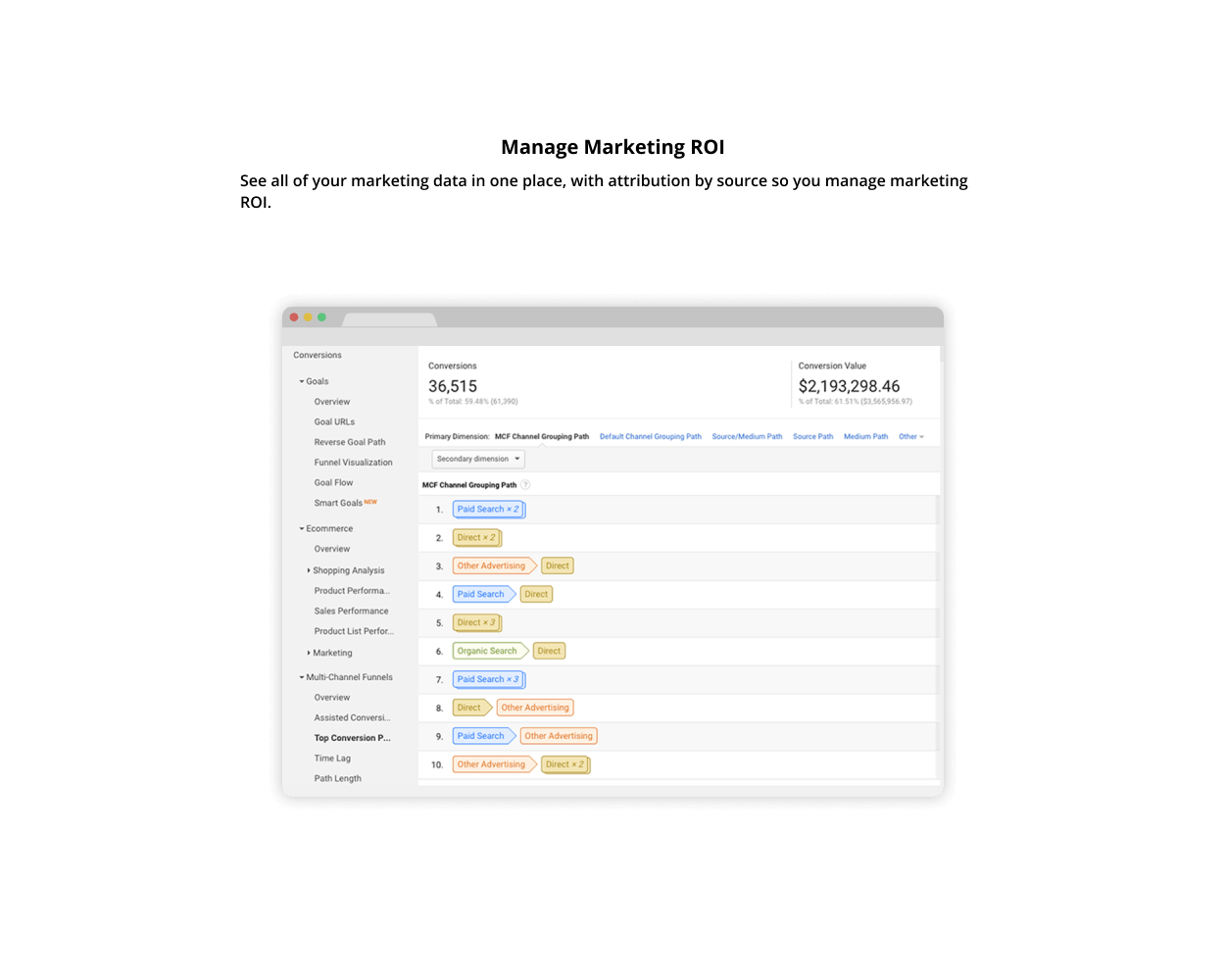Click the green maximize dot
This screenshot has height=980, width=1225.
pyautogui.click(x=321, y=318)
